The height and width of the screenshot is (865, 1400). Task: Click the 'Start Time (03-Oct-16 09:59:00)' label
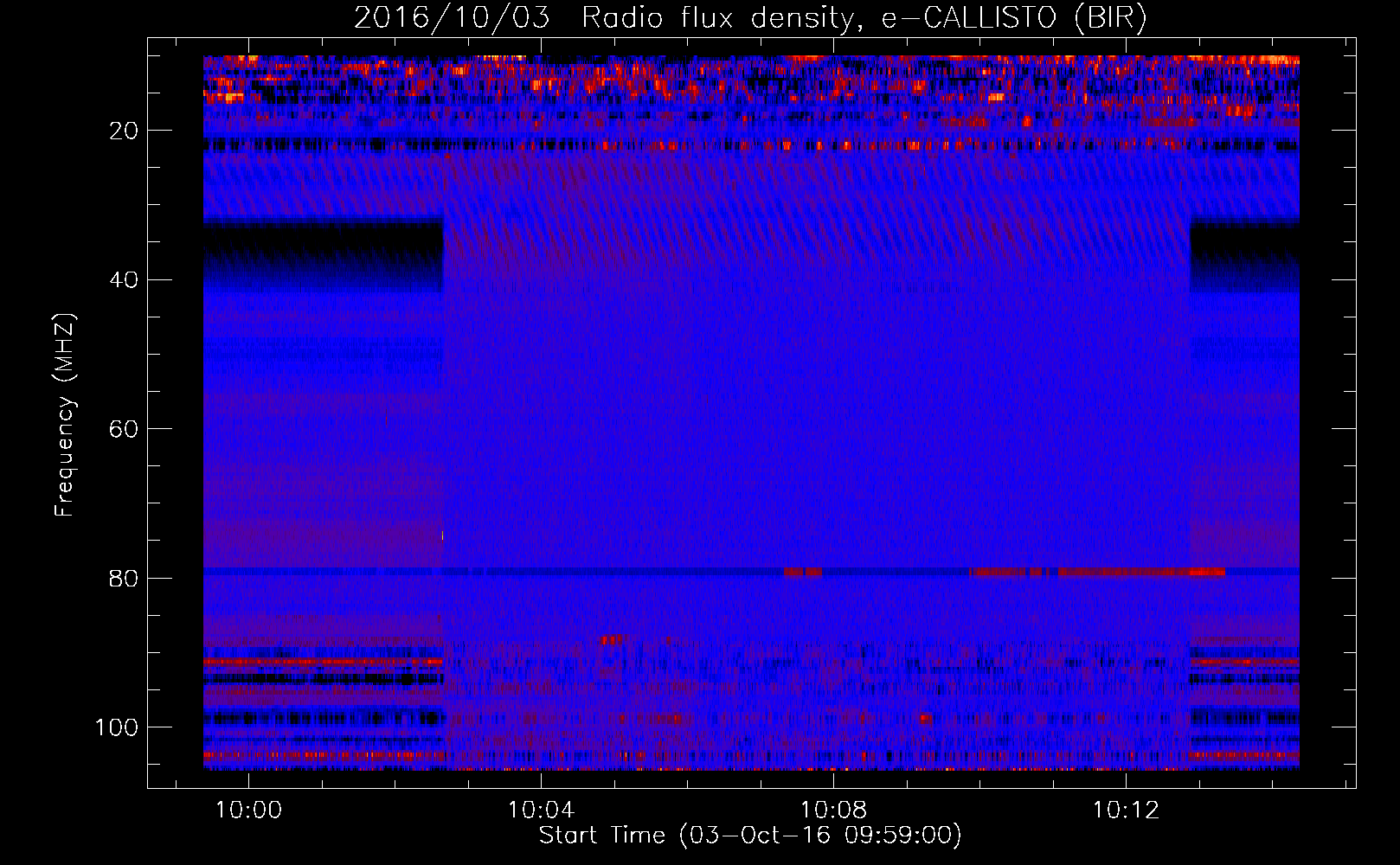click(x=750, y=836)
